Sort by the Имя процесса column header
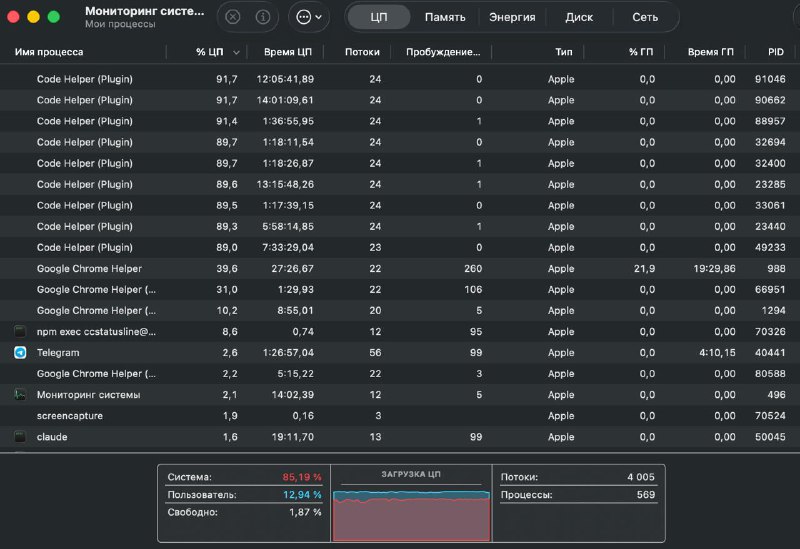800x549 pixels. click(x=49, y=52)
